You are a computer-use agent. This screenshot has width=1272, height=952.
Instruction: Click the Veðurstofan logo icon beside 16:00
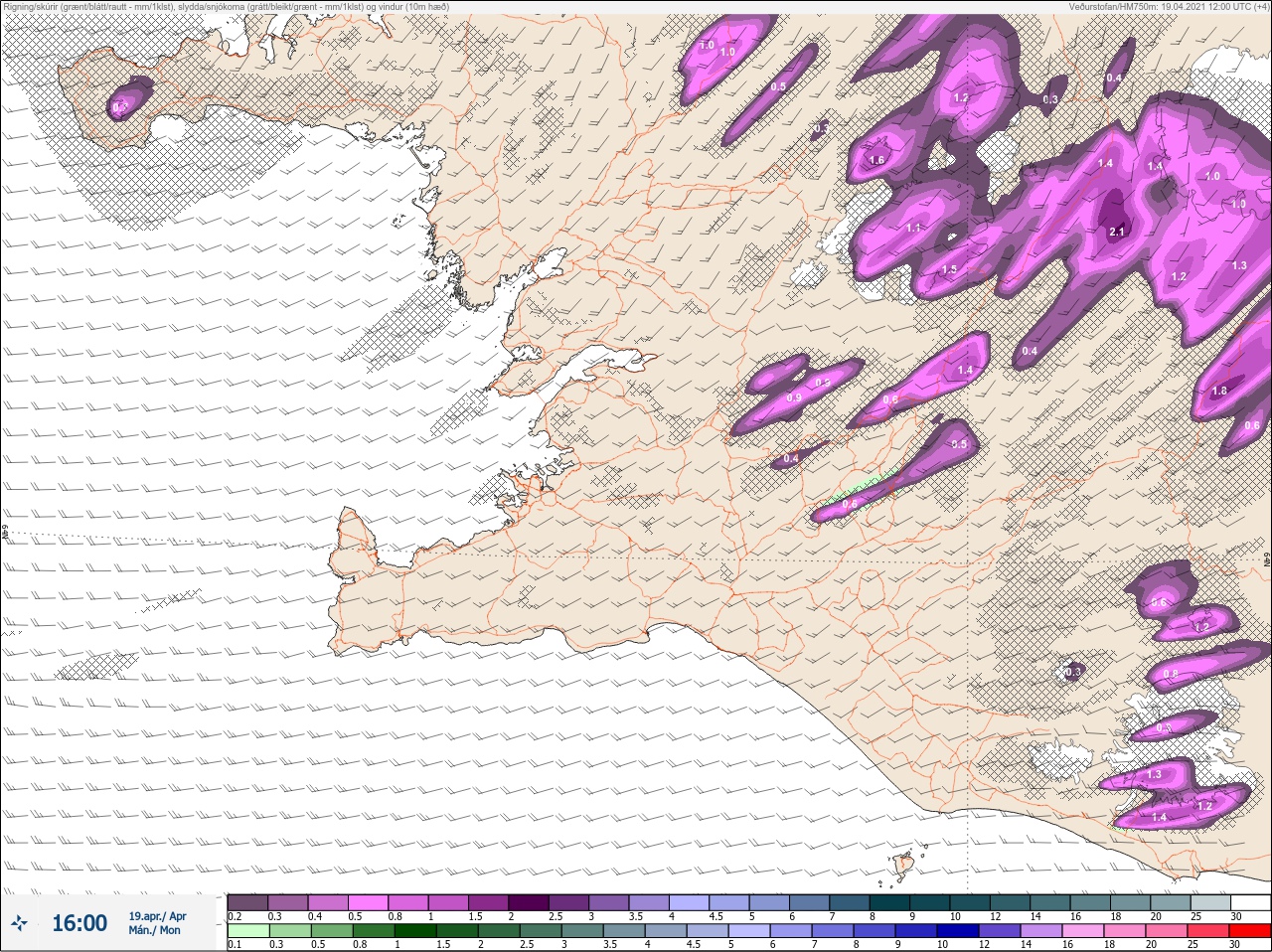click(x=19, y=923)
